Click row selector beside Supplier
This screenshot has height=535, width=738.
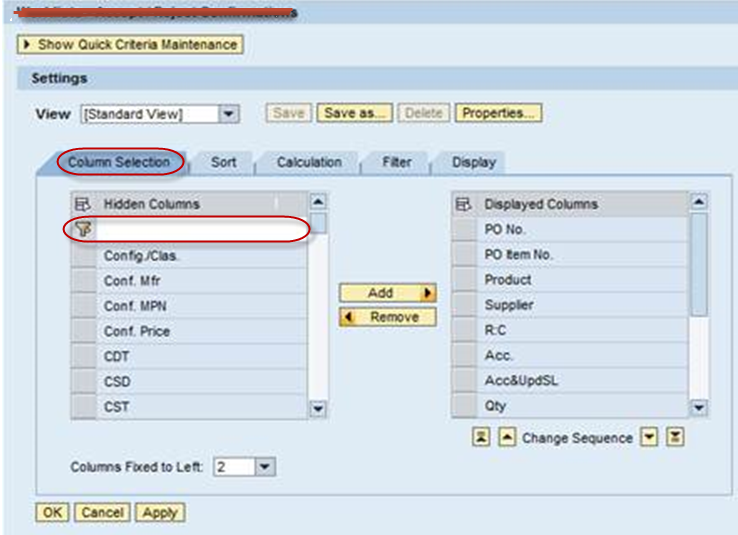tap(465, 305)
